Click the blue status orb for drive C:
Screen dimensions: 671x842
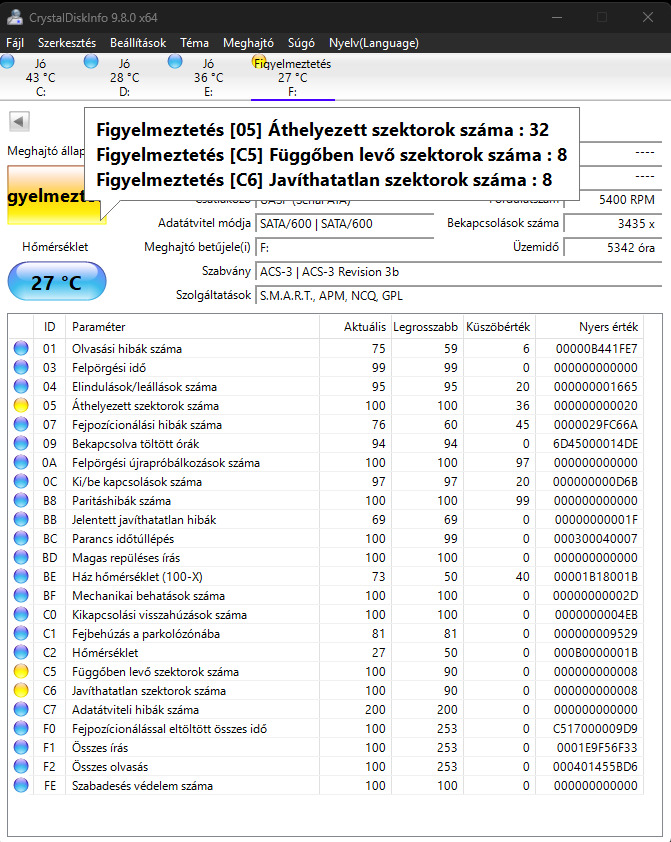point(7,61)
